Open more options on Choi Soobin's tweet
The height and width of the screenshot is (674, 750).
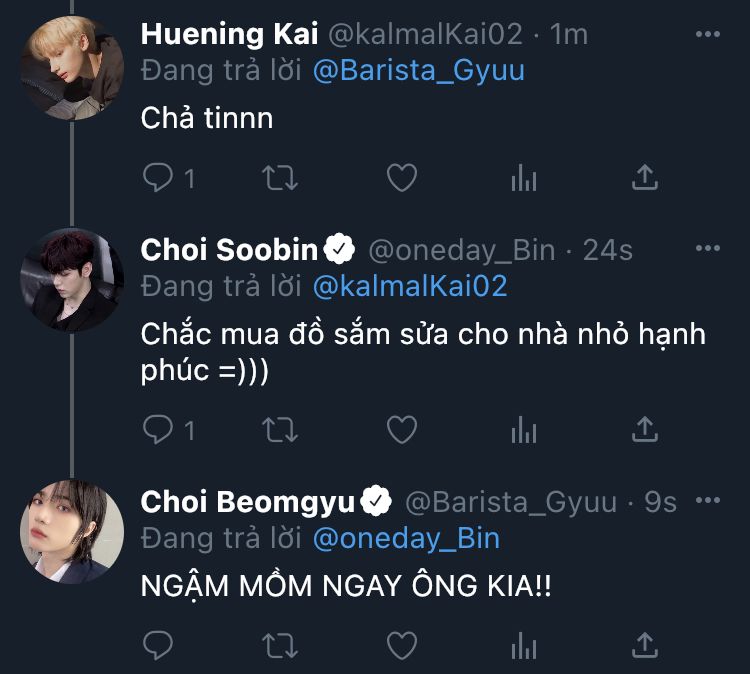707,249
